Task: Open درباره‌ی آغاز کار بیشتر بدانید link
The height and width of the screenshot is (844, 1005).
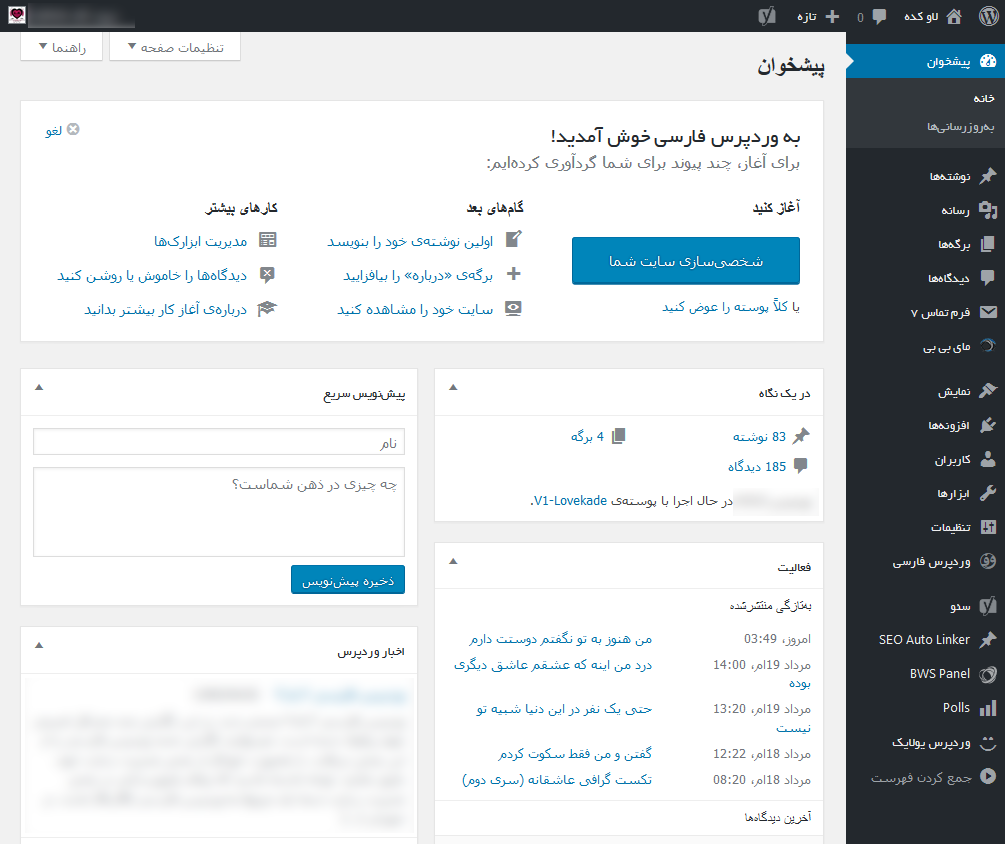Action: pos(165,310)
